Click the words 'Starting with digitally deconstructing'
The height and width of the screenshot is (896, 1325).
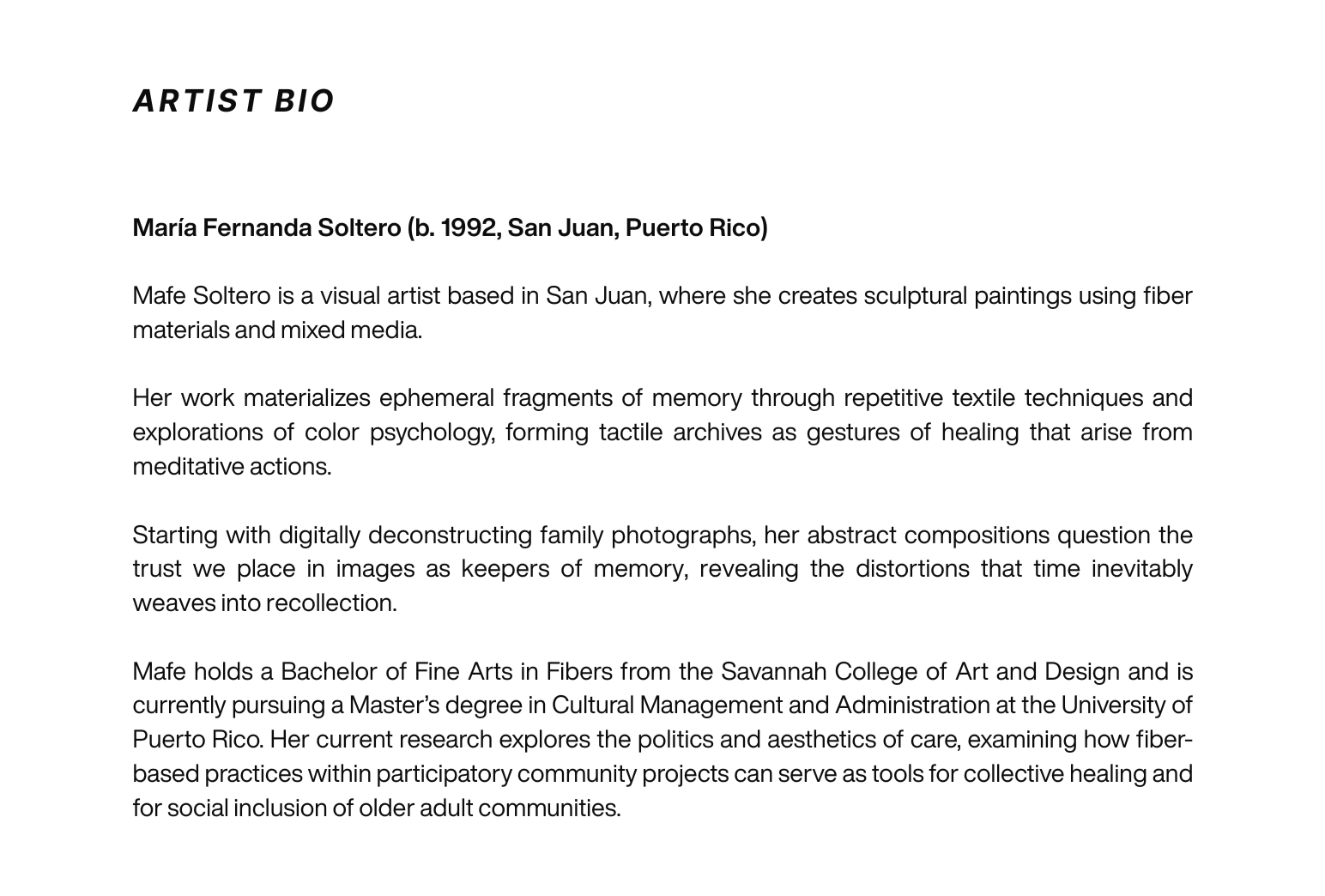[x=333, y=536]
